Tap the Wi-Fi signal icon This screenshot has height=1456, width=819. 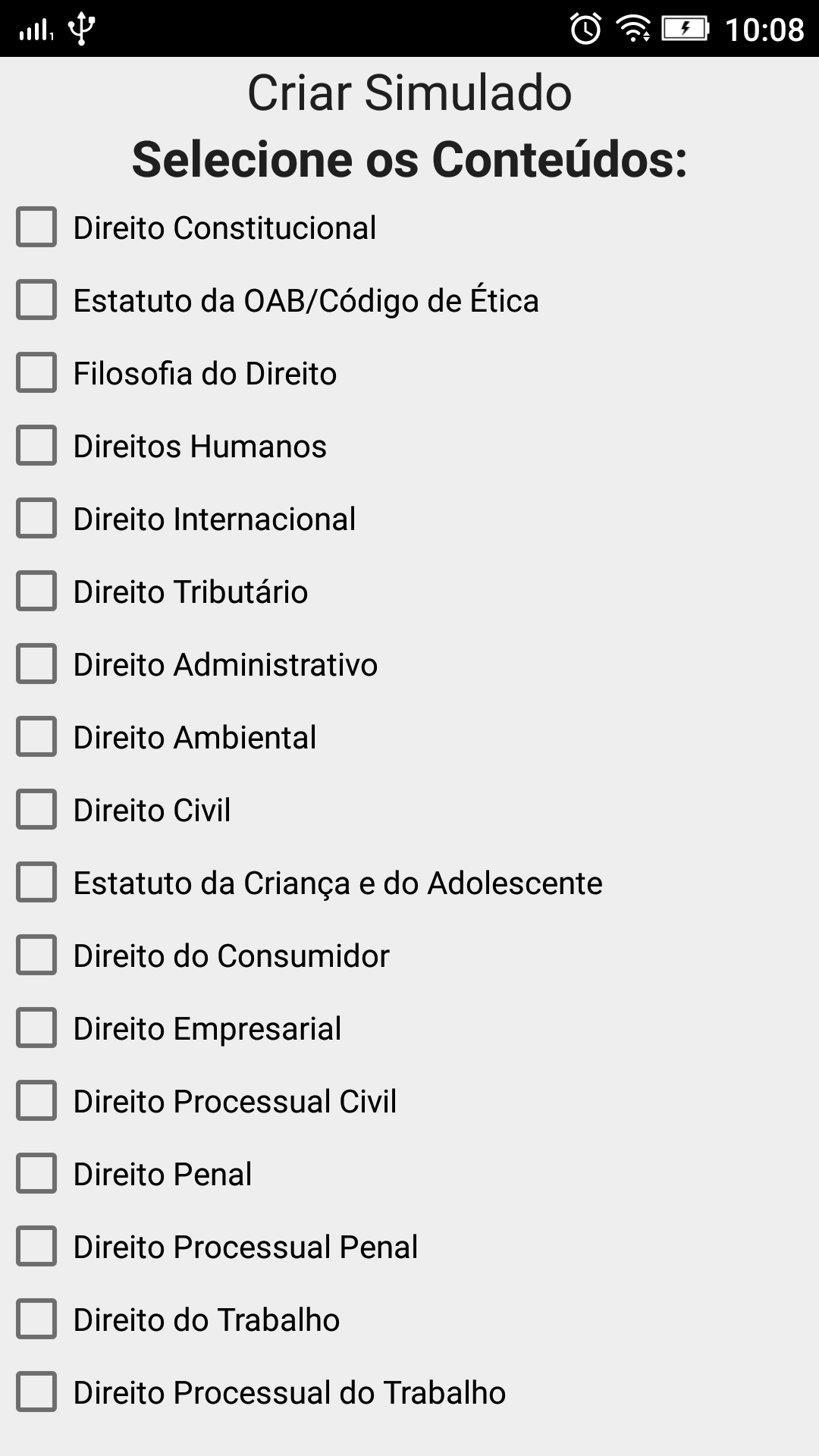click(634, 29)
